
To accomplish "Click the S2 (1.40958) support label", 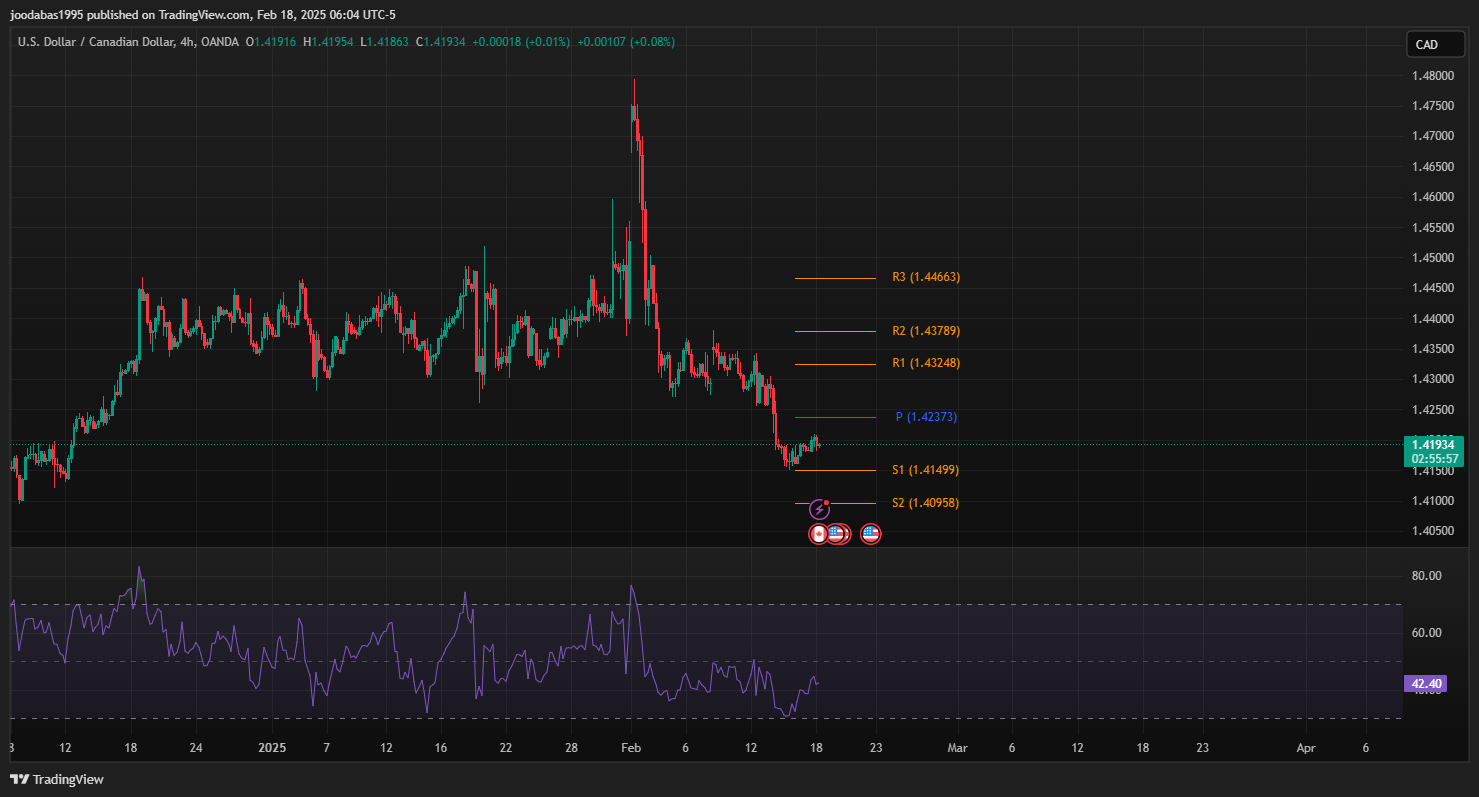I will pyautogui.click(x=925, y=503).
